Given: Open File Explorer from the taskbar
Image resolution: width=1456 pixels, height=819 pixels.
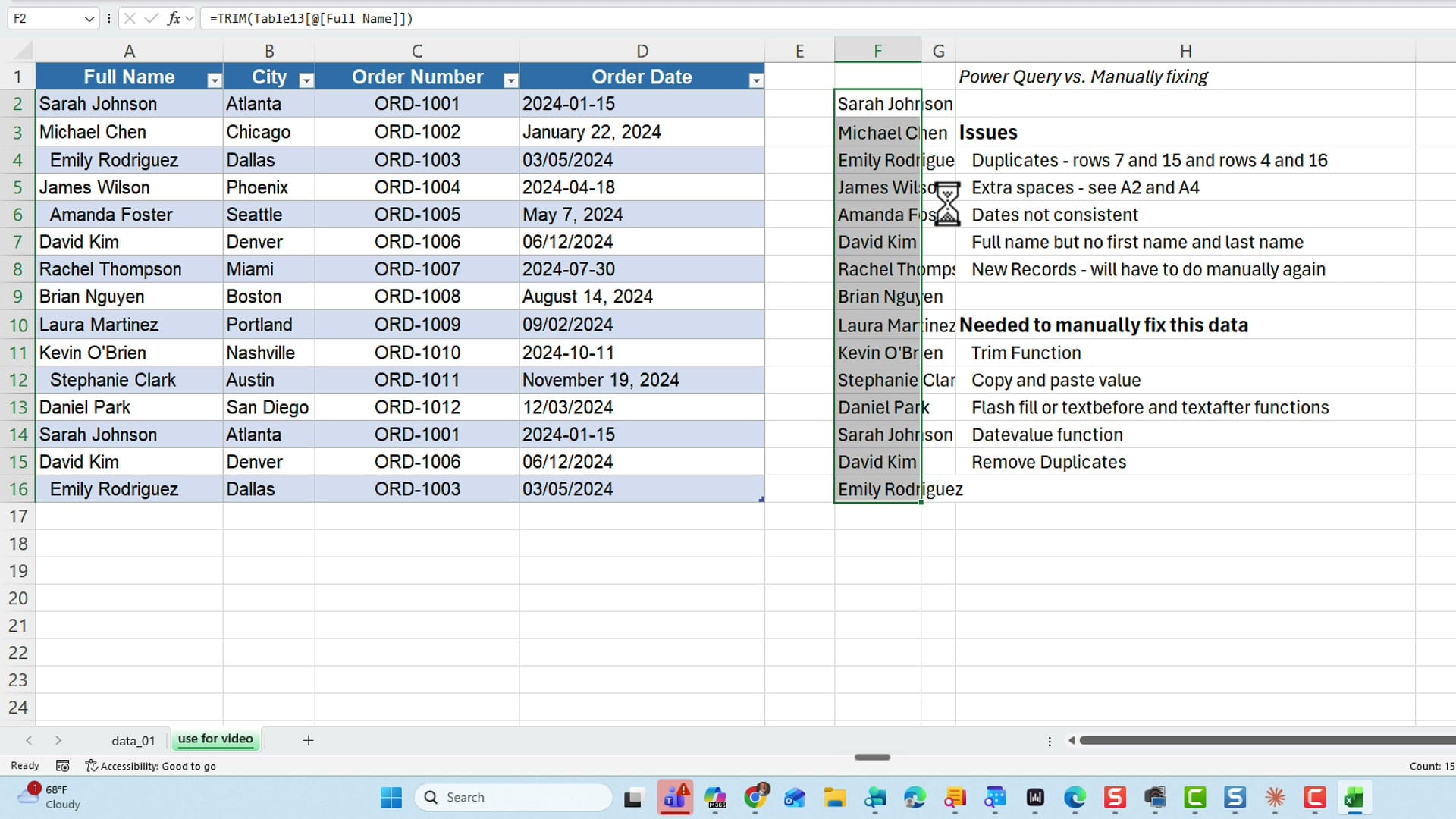Looking at the screenshot, I should coord(835,798).
